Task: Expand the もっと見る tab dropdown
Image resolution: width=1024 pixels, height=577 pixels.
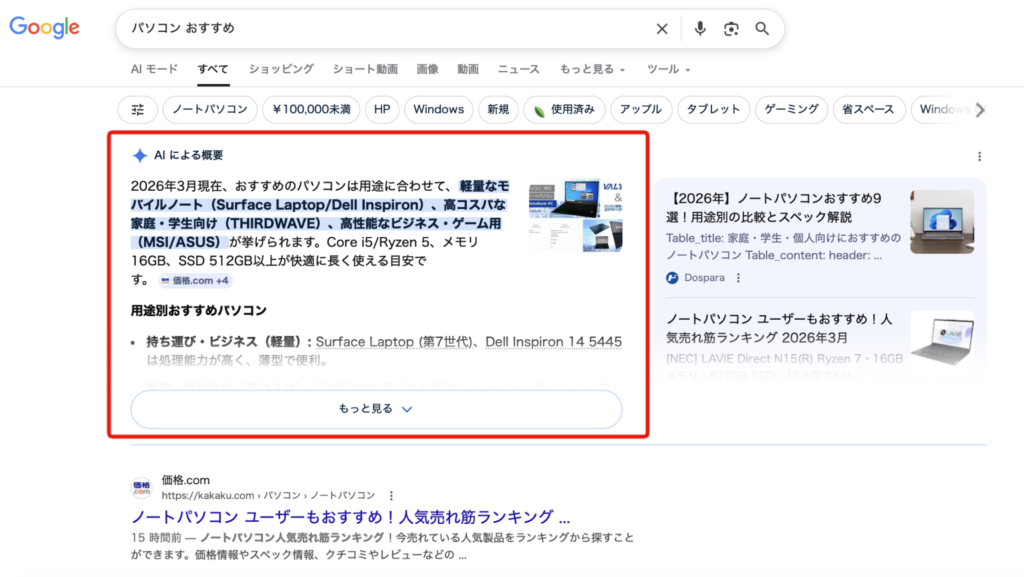Action: (592, 69)
